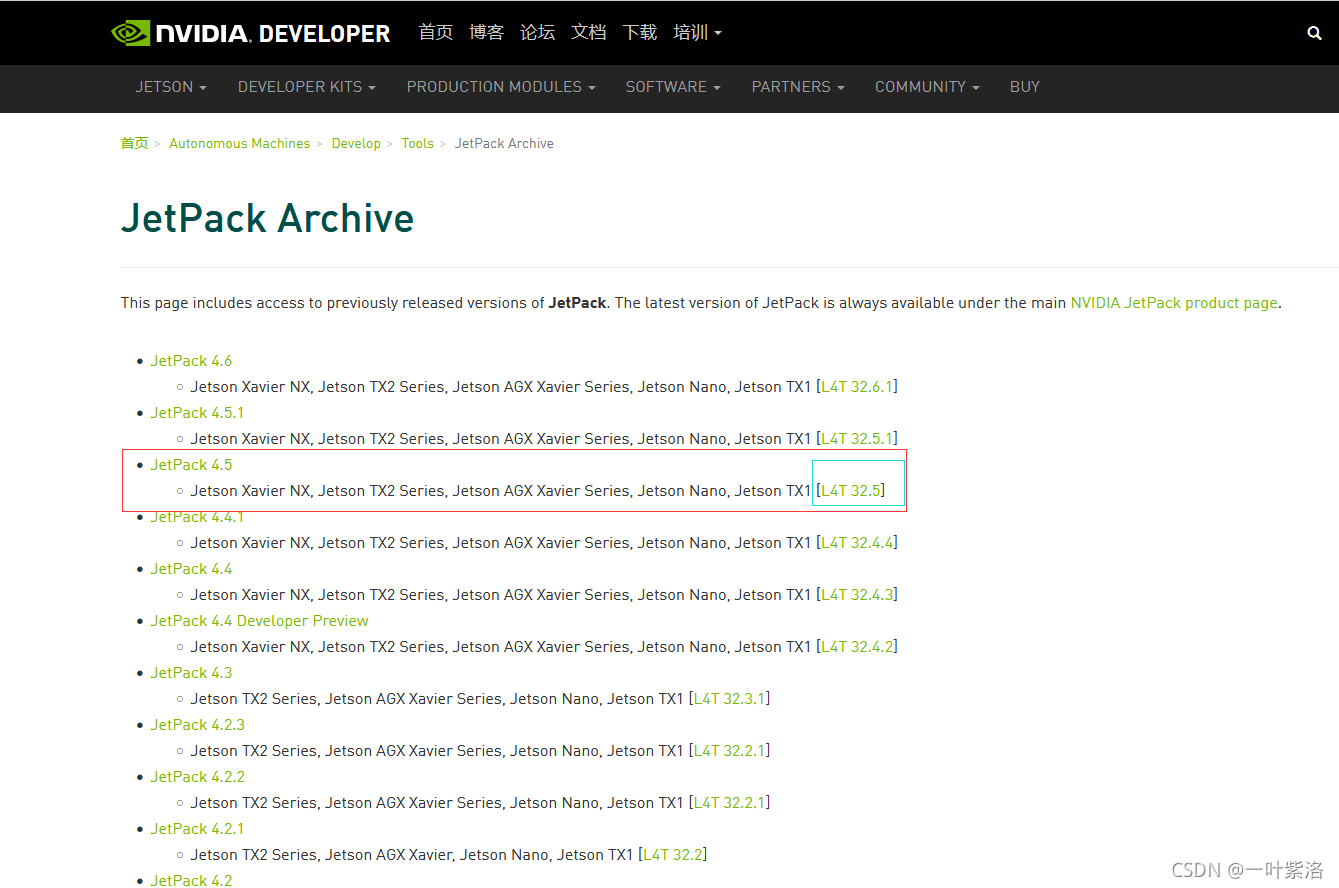This screenshot has width=1339, height=888.
Task: Expand the PARTNERS dropdown menu
Action: pos(798,87)
